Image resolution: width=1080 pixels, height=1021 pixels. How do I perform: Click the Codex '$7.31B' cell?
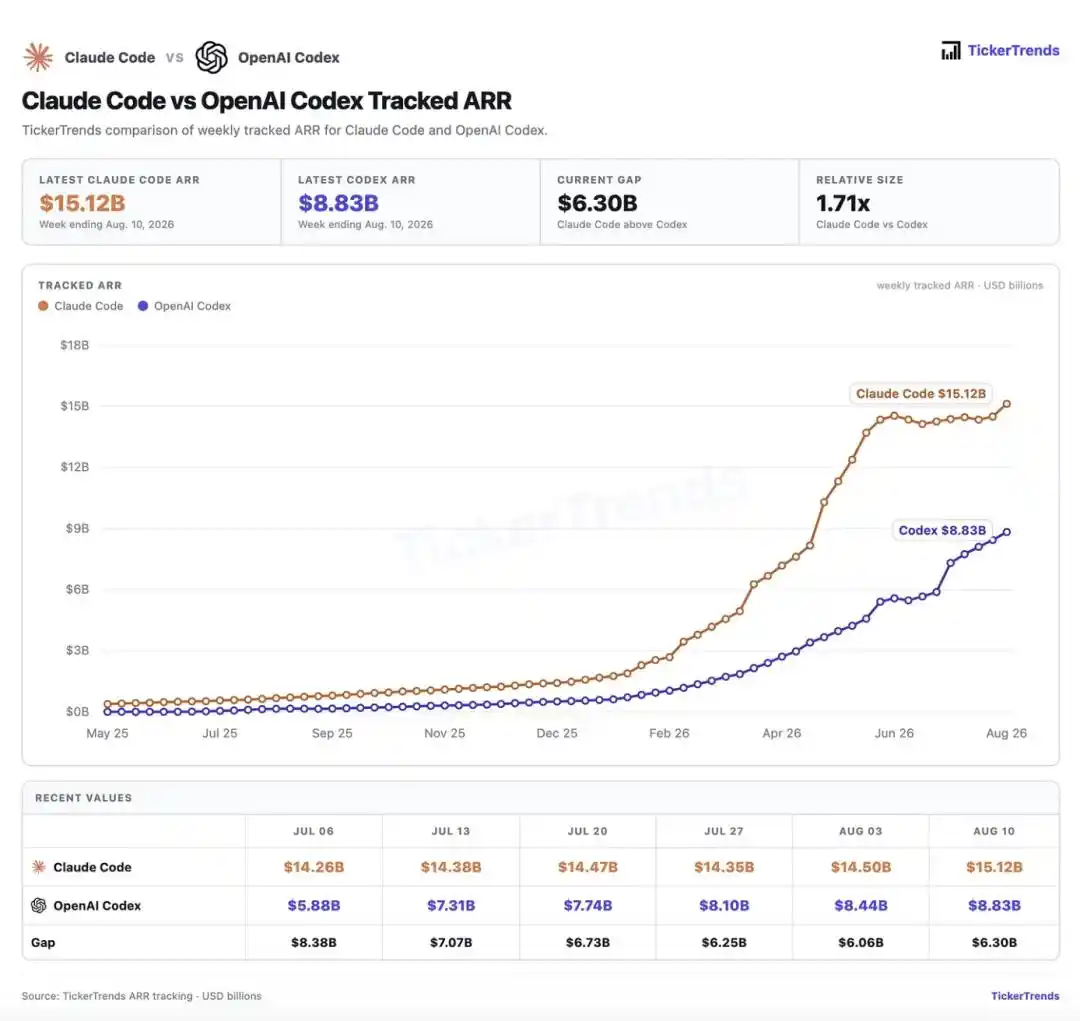pyautogui.click(x=450, y=905)
